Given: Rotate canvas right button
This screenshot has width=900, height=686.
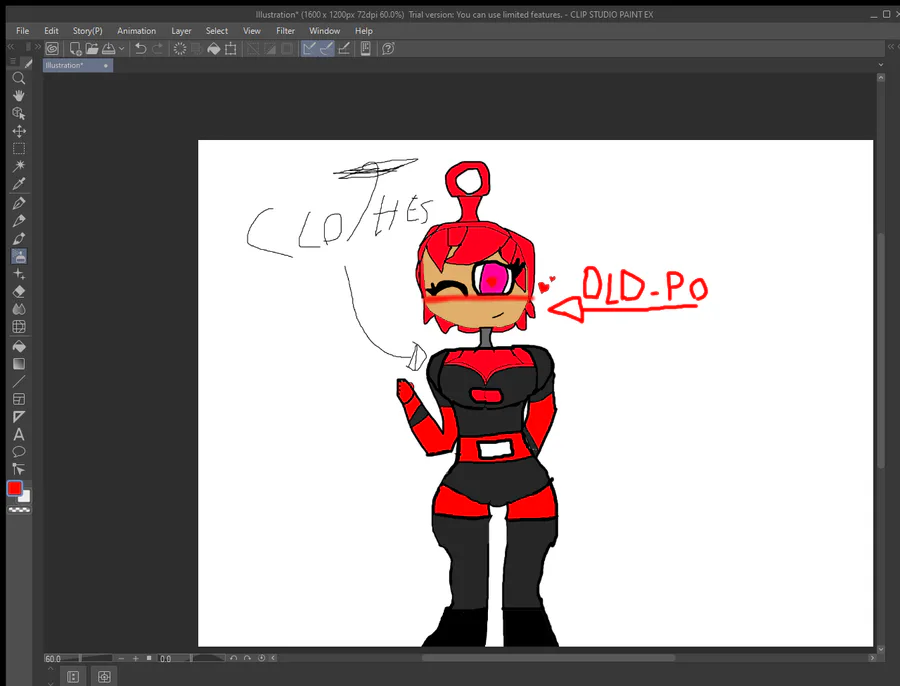Looking at the screenshot, I should (247, 658).
